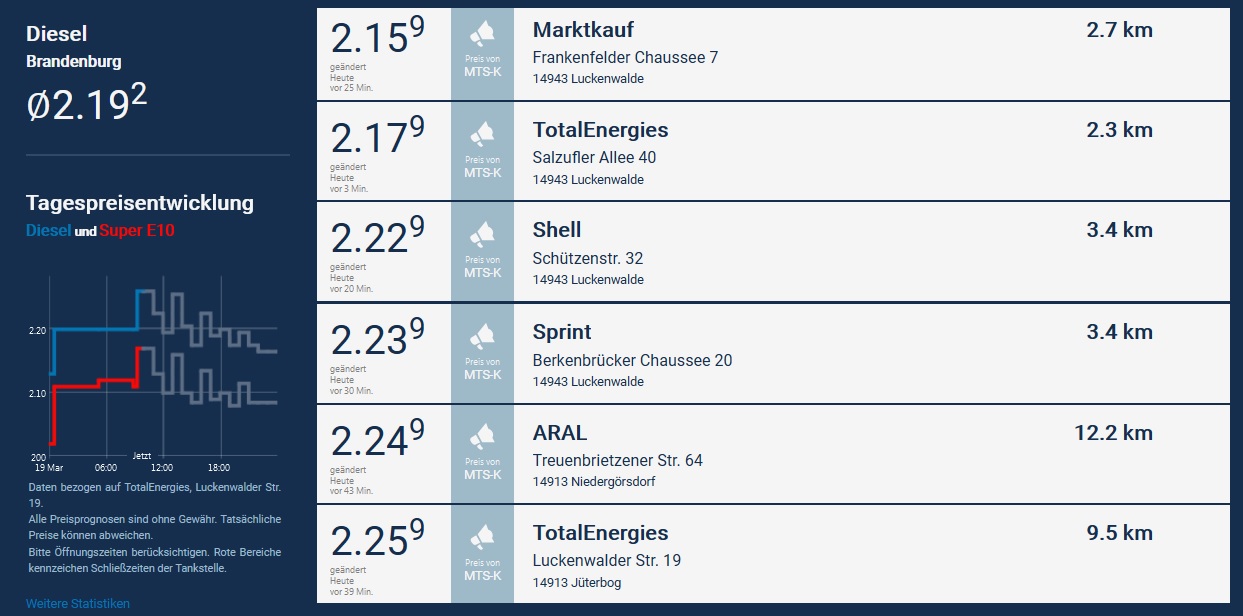This screenshot has width=1243, height=616.
Task: Open the Weitere Statistiken link
Action: [x=77, y=604]
